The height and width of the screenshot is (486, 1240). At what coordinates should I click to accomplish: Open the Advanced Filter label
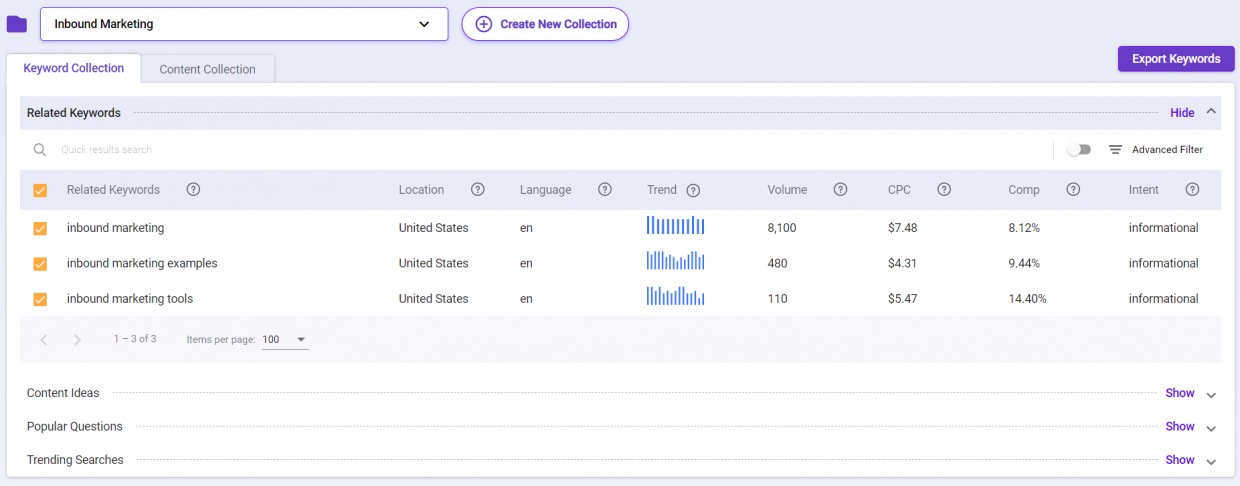pos(1167,150)
